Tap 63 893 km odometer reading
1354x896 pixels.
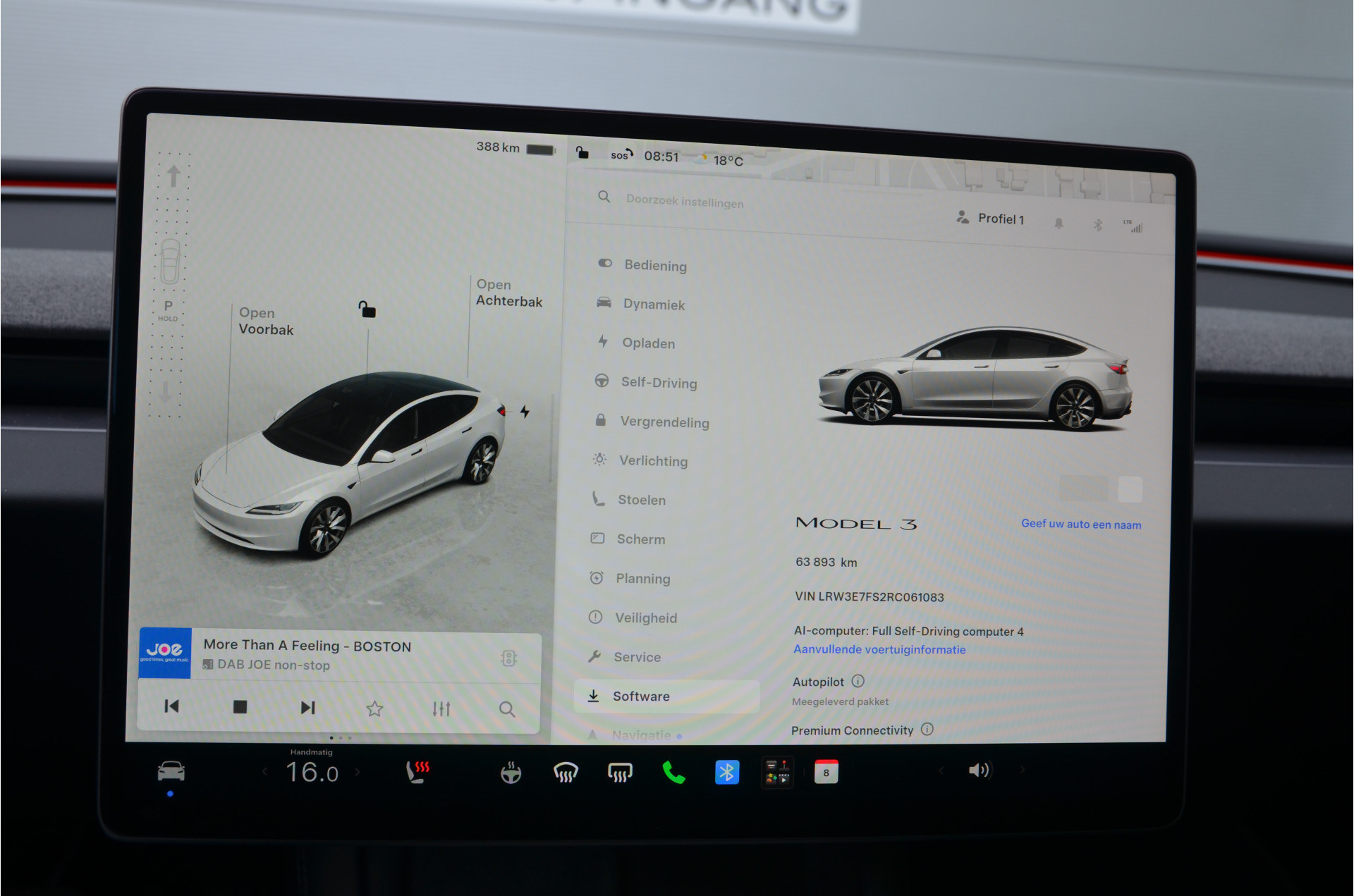[x=826, y=562]
